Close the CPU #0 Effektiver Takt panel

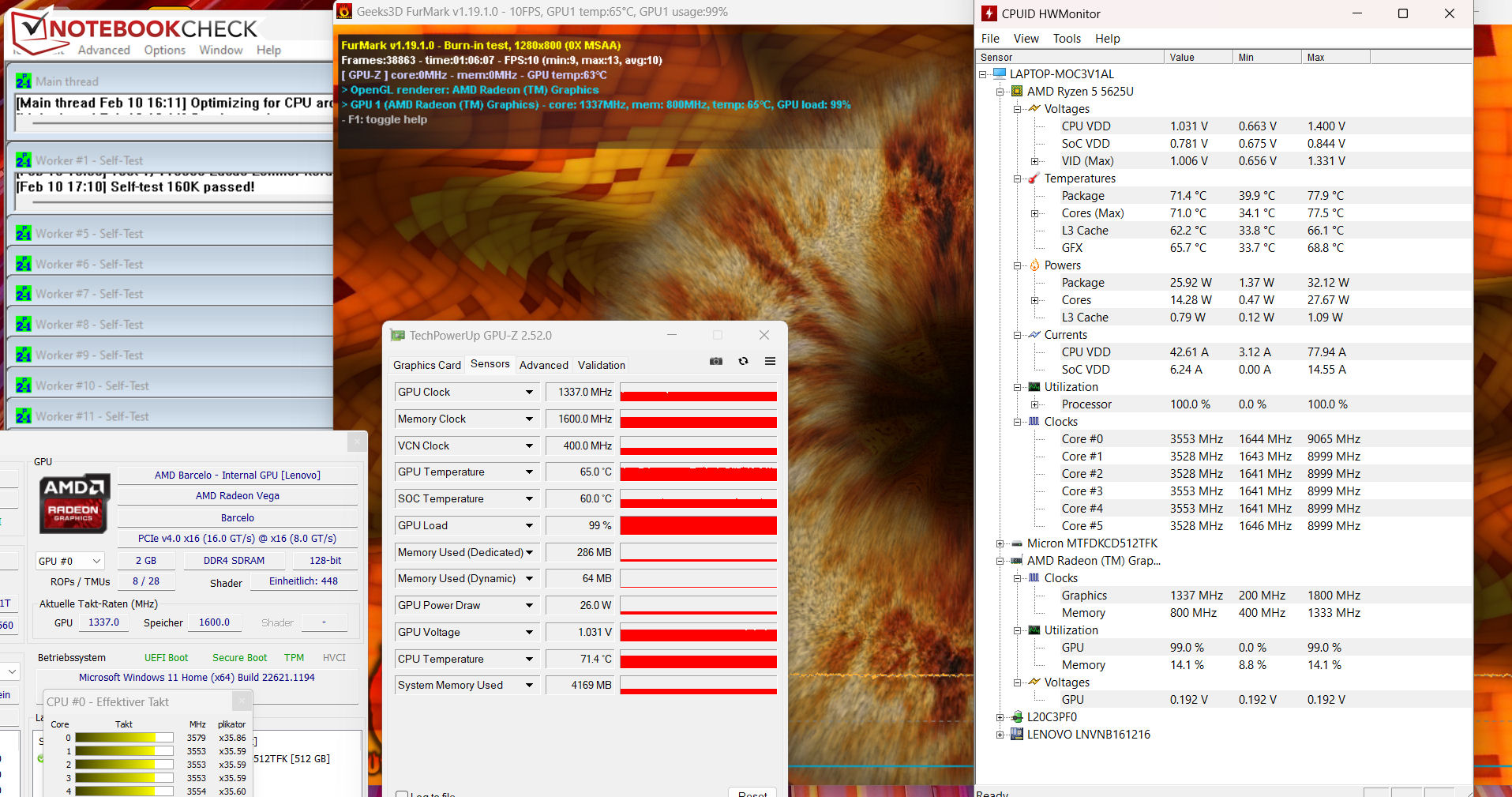point(242,701)
